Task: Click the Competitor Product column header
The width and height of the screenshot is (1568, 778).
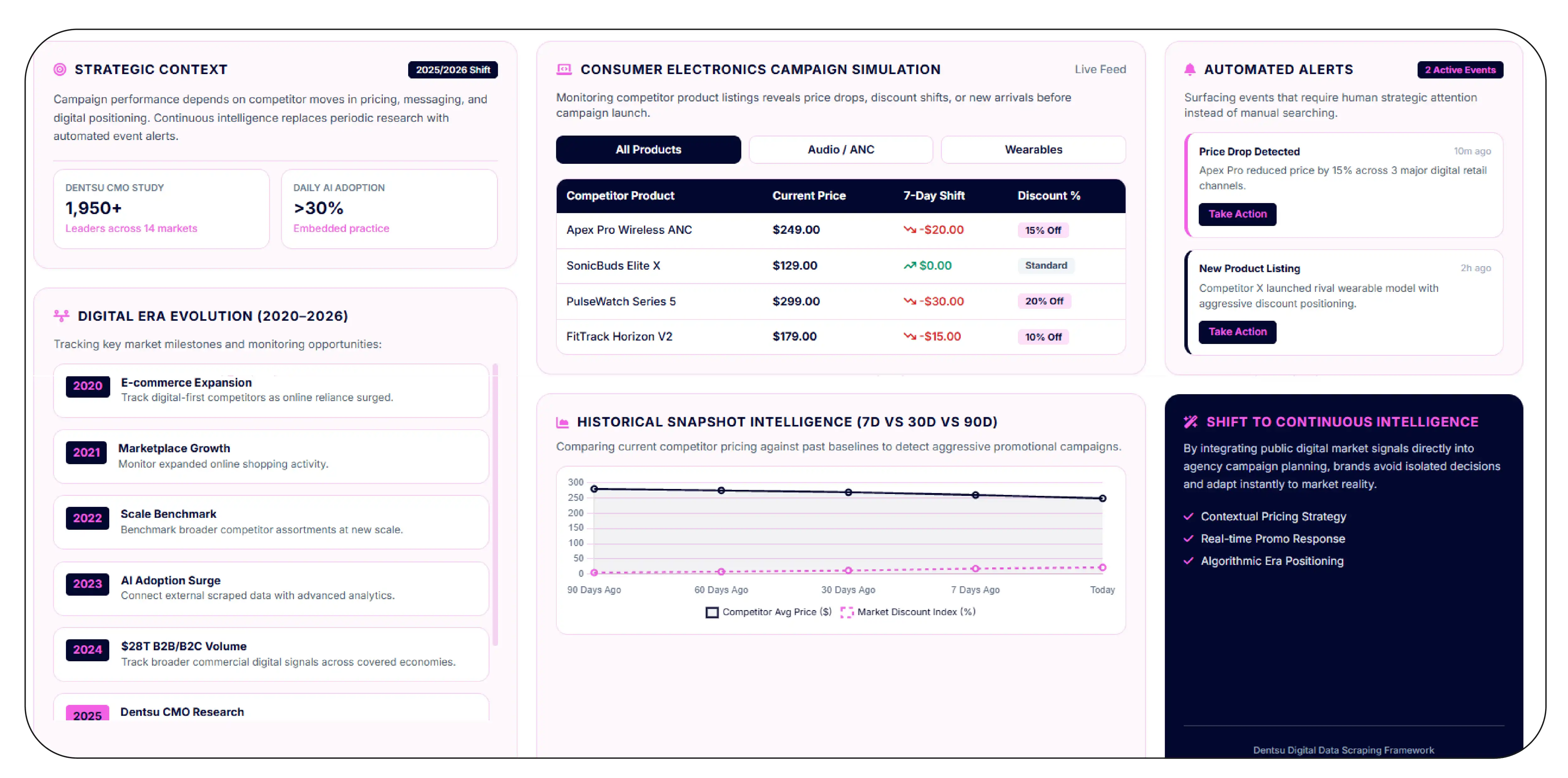Action: tap(620, 196)
